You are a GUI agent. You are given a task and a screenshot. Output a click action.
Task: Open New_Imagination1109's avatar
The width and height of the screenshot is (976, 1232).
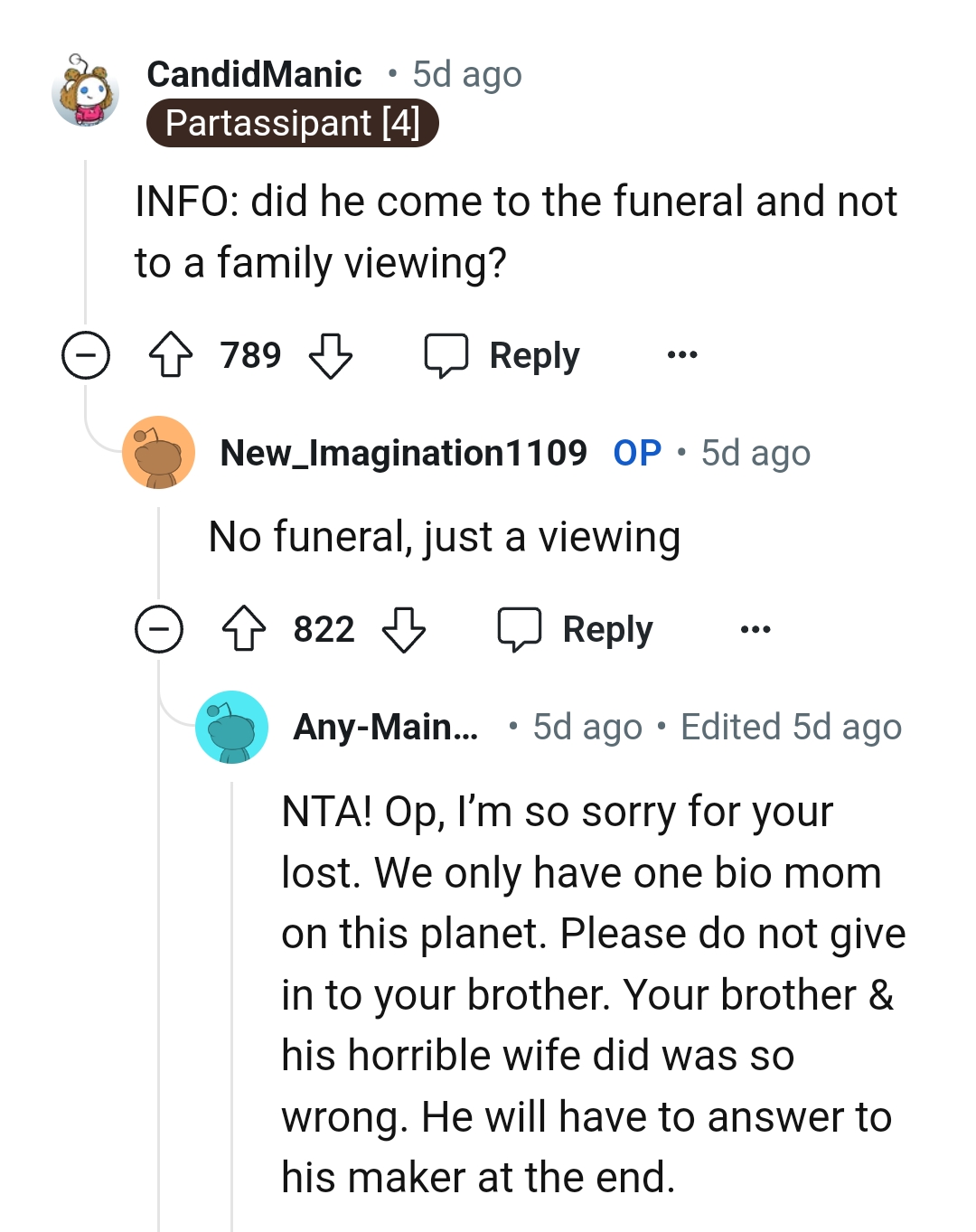159,453
